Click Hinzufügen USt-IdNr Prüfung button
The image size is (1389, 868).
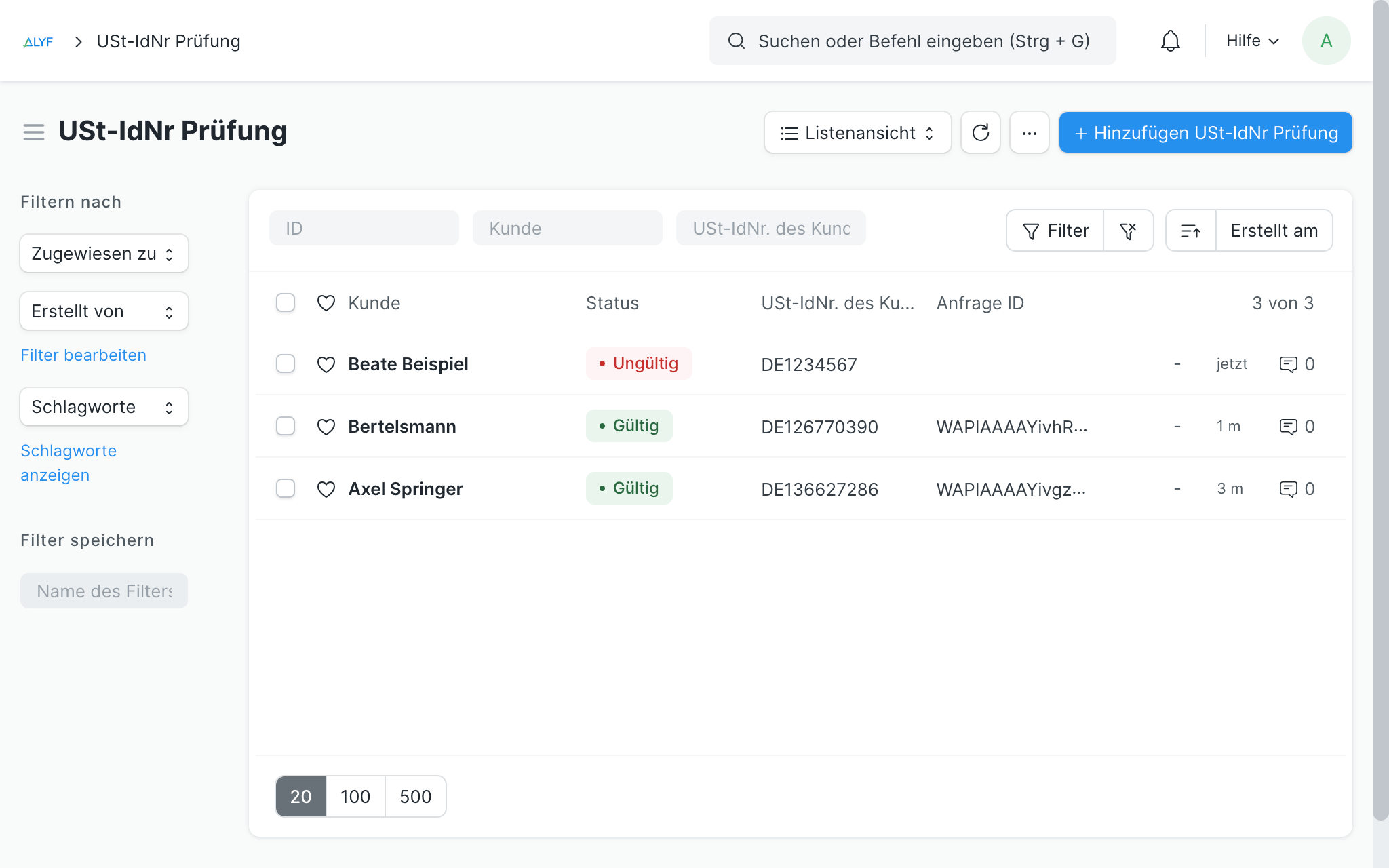click(x=1205, y=133)
